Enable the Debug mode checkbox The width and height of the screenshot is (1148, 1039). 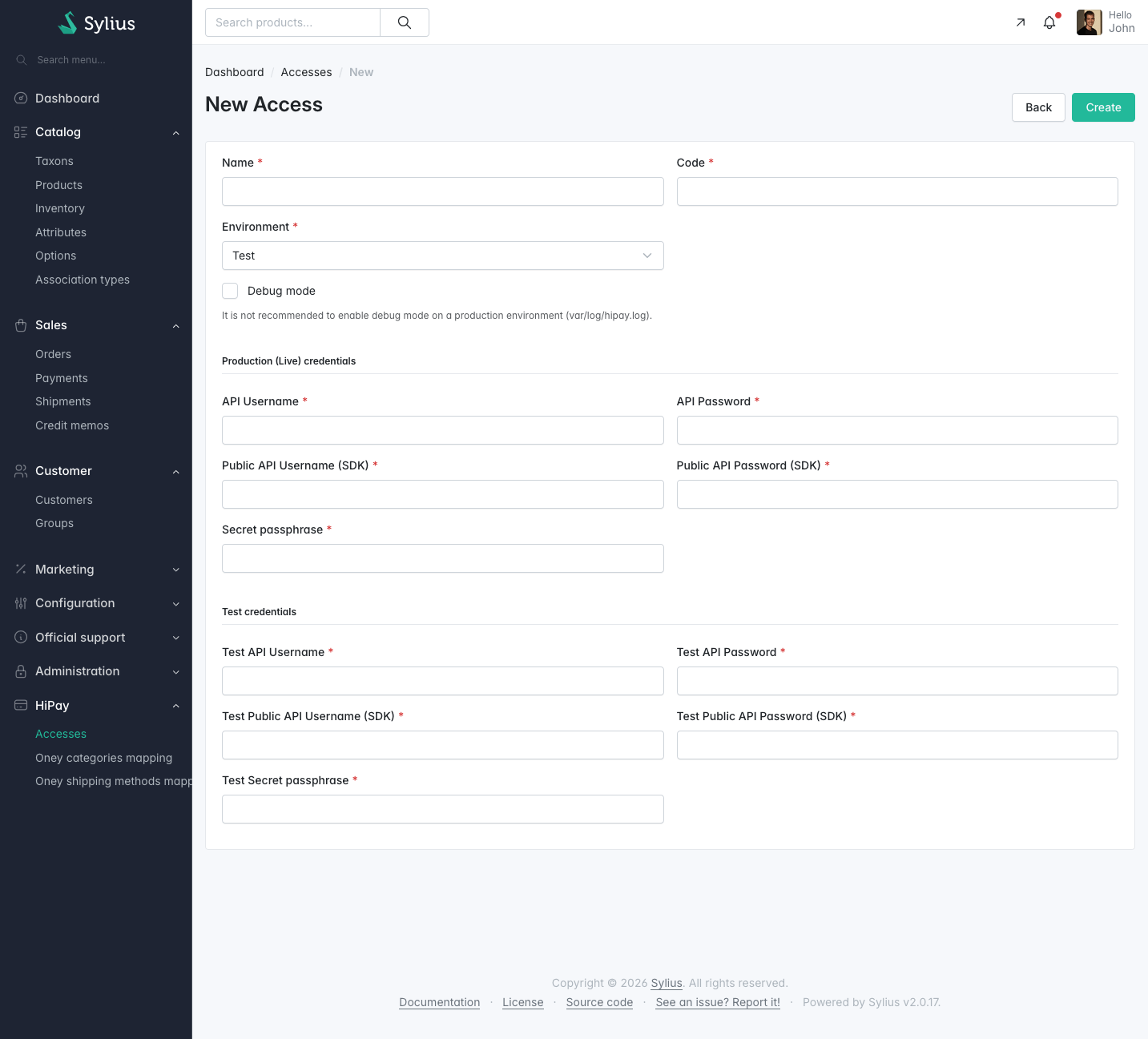click(x=230, y=291)
